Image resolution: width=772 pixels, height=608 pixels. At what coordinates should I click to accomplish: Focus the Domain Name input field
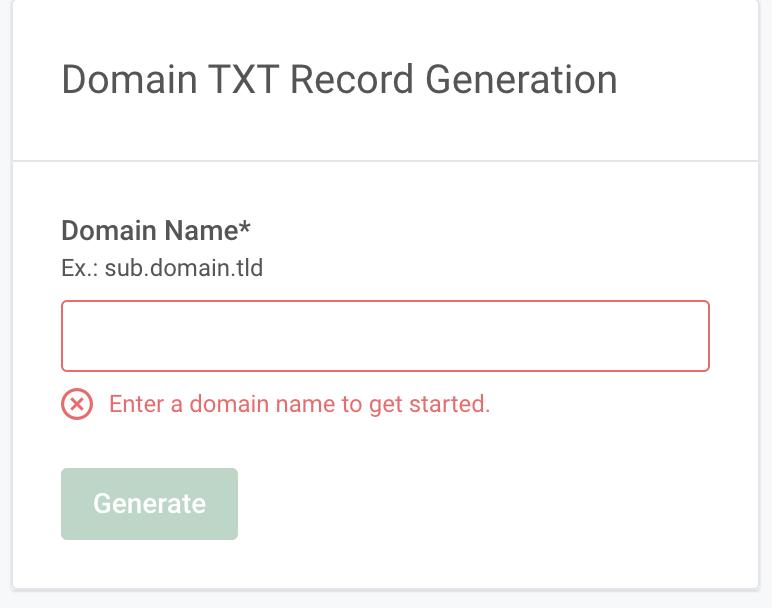[x=385, y=336]
